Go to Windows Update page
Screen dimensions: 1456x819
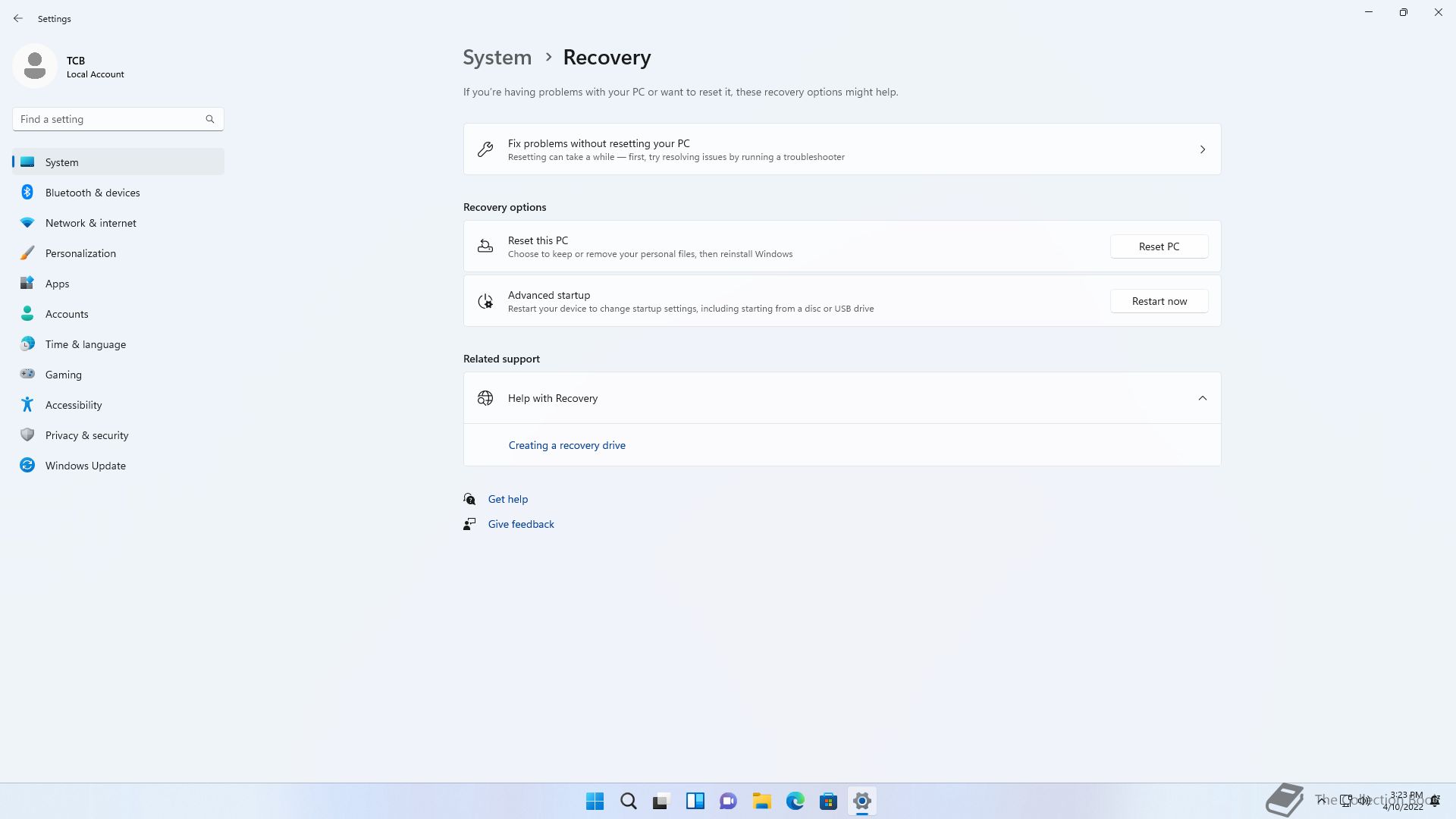coord(118,466)
